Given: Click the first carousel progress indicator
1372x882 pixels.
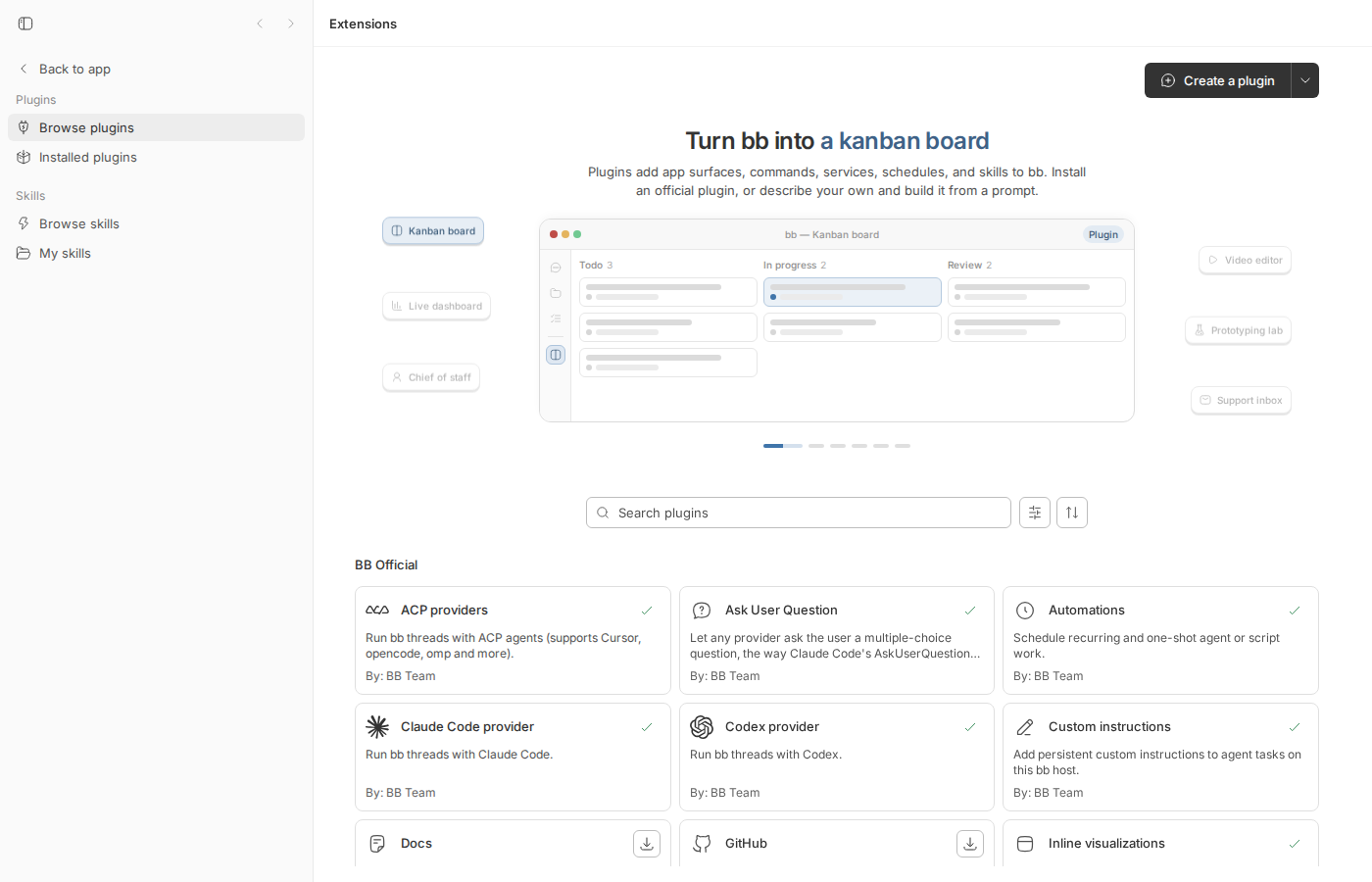Looking at the screenshot, I should (783, 446).
